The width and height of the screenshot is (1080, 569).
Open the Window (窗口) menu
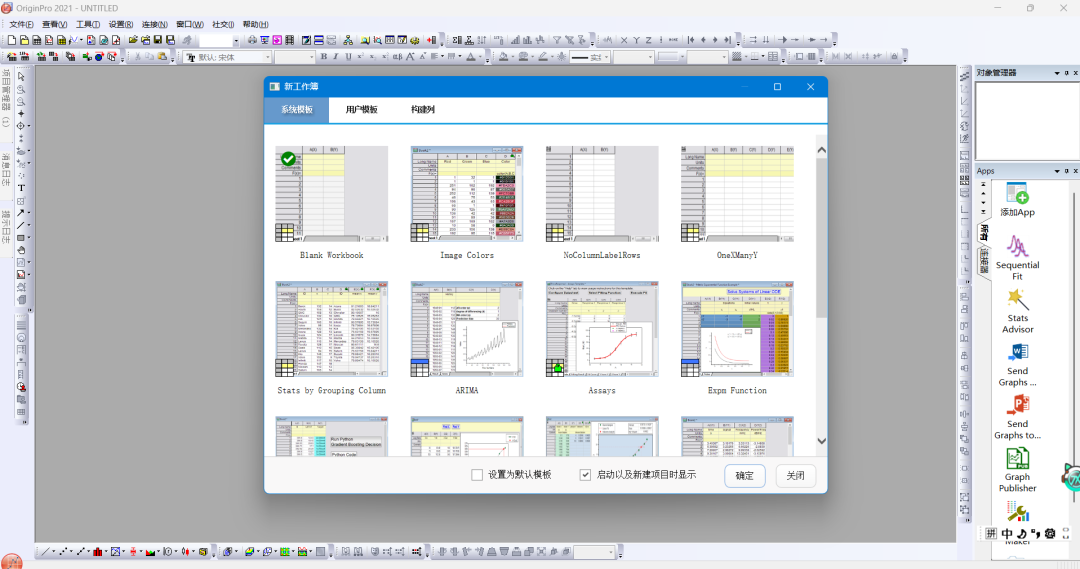pos(189,24)
